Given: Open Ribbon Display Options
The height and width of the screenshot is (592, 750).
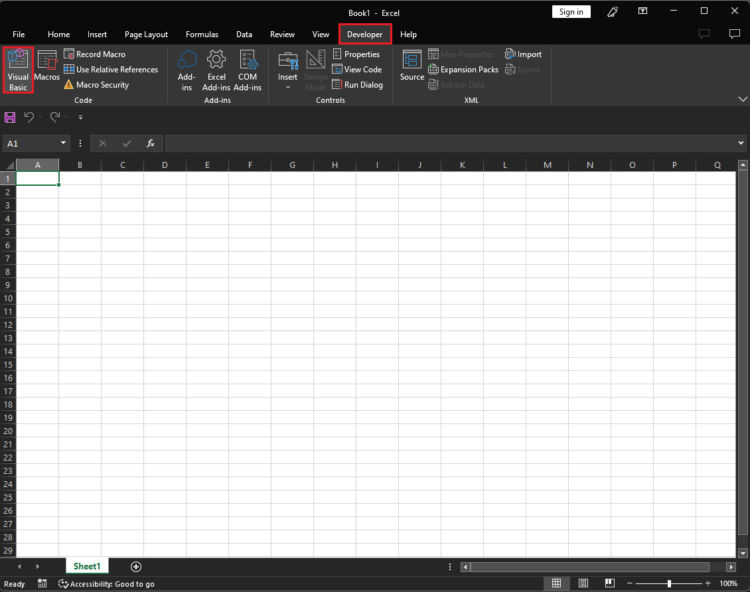Looking at the screenshot, I should pyautogui.click(x=642, y=11).
